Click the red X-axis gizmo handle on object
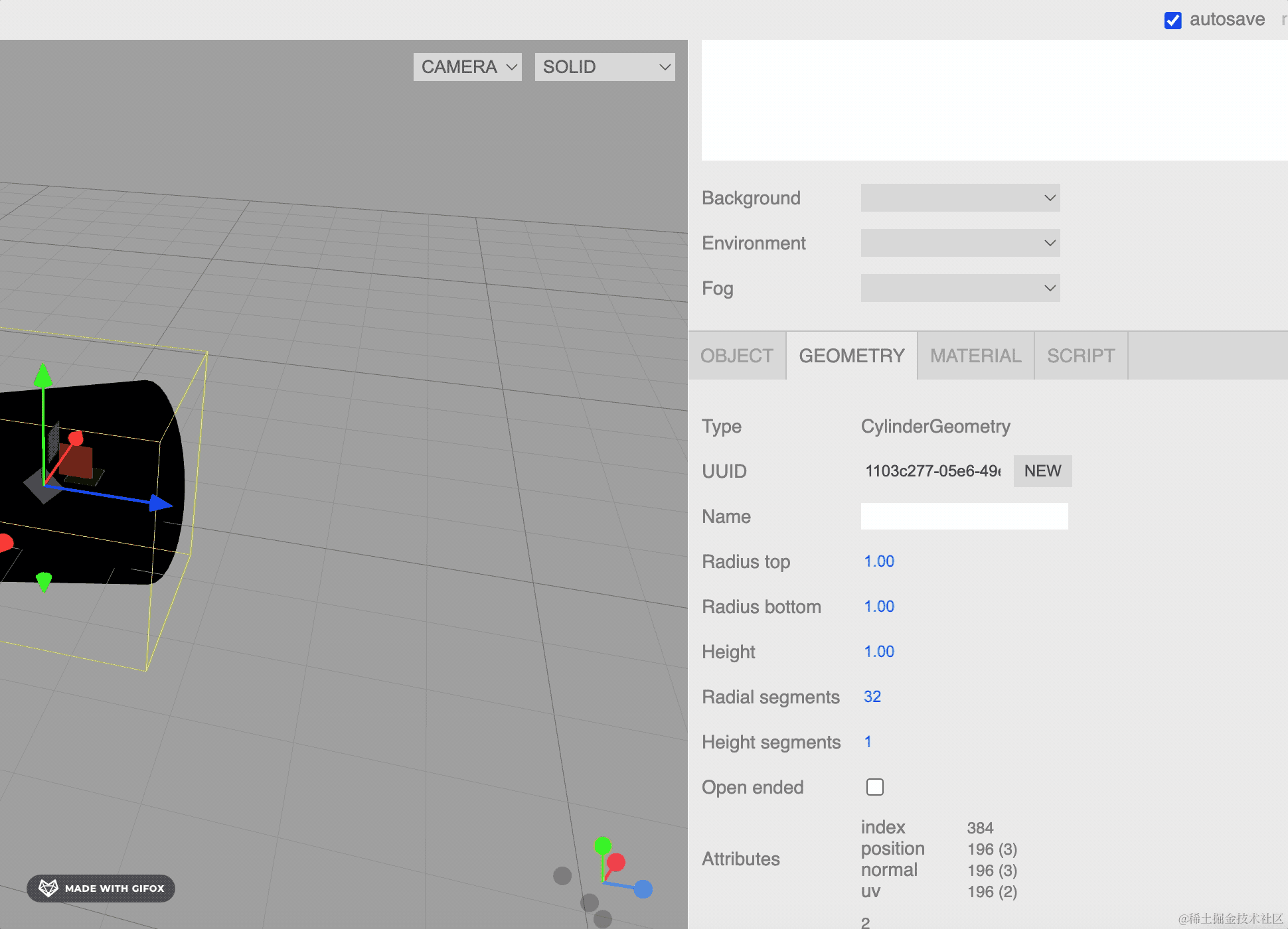This screenshot has width=1288, height=929. pyautogui.click(x=76, y=438)
